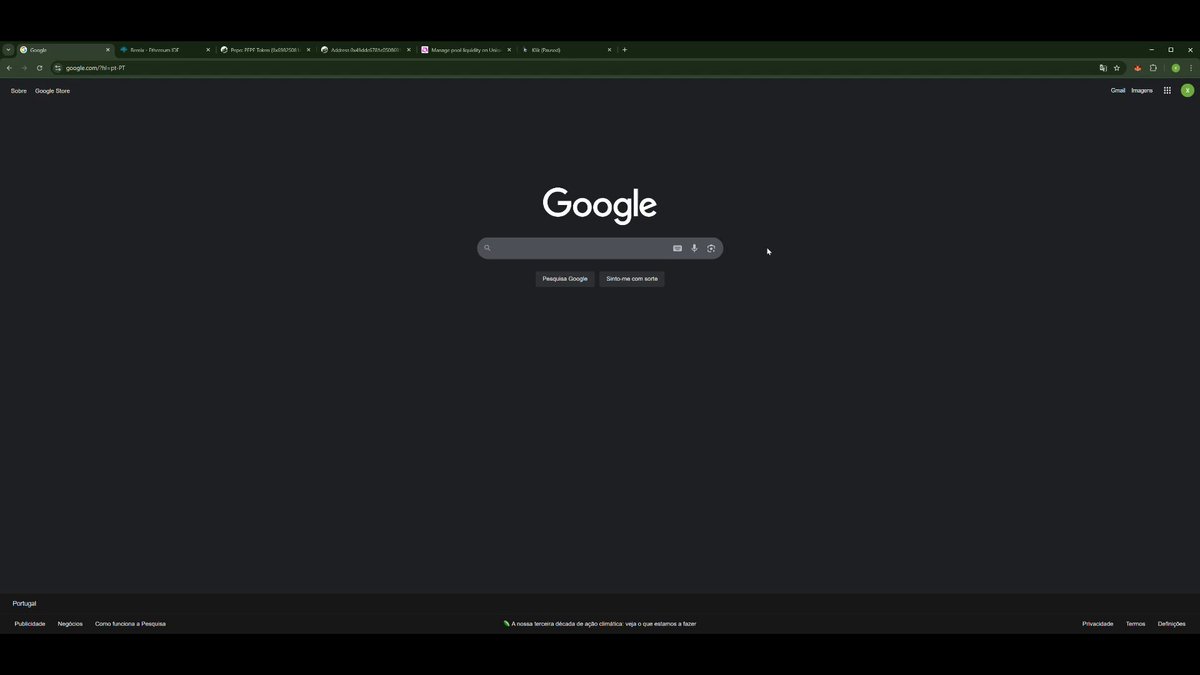Open the tab search dropdown arrow

(x=8, y=49)
